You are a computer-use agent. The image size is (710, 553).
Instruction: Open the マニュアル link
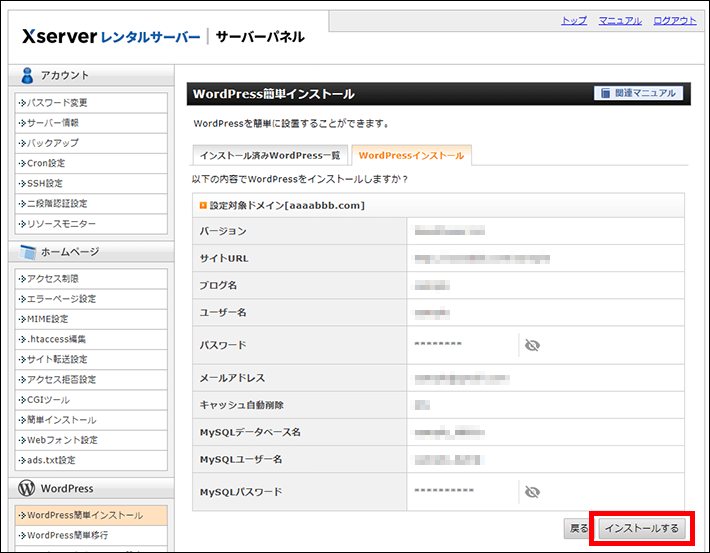(x=620, y=20)
